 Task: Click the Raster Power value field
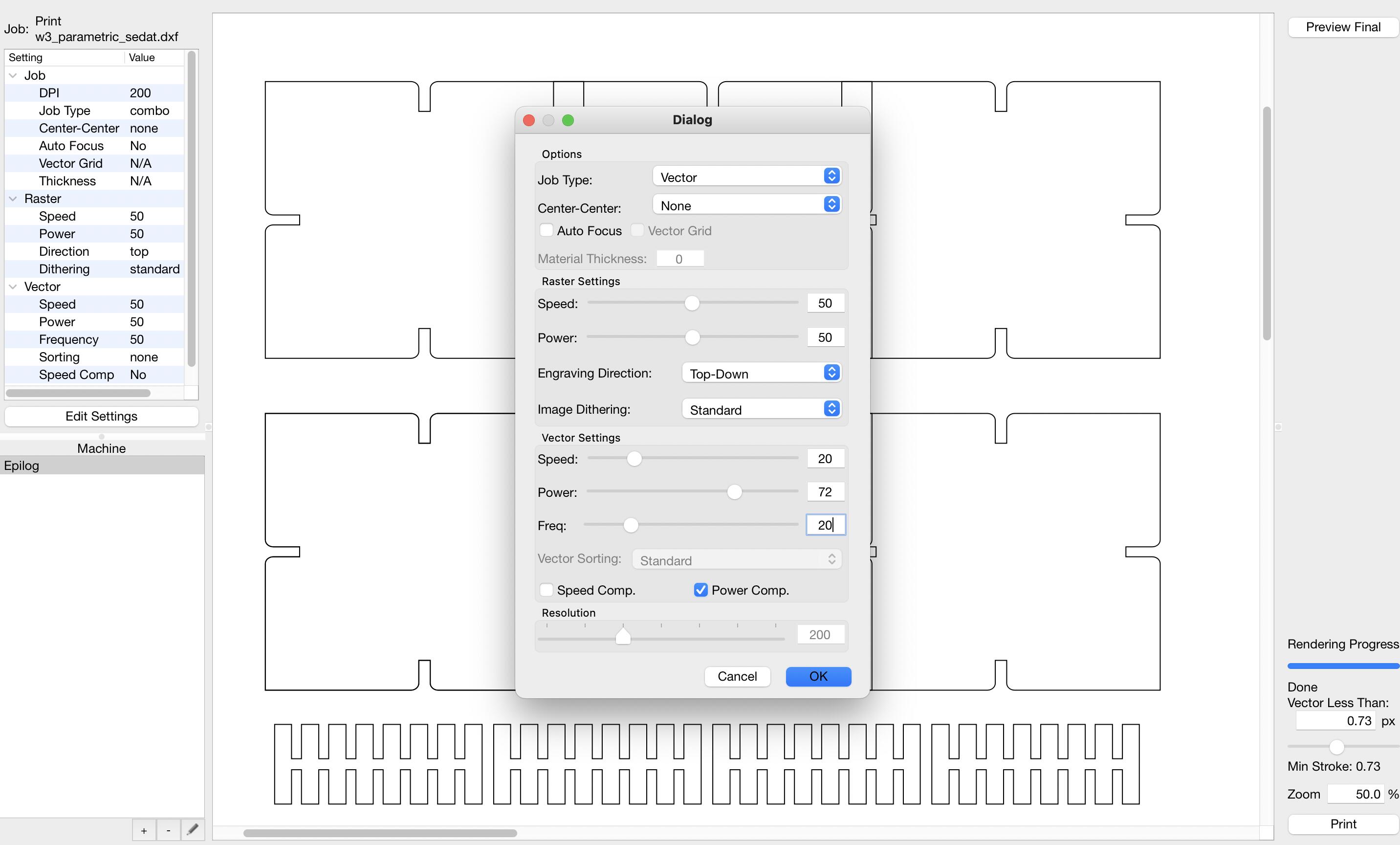826,337
